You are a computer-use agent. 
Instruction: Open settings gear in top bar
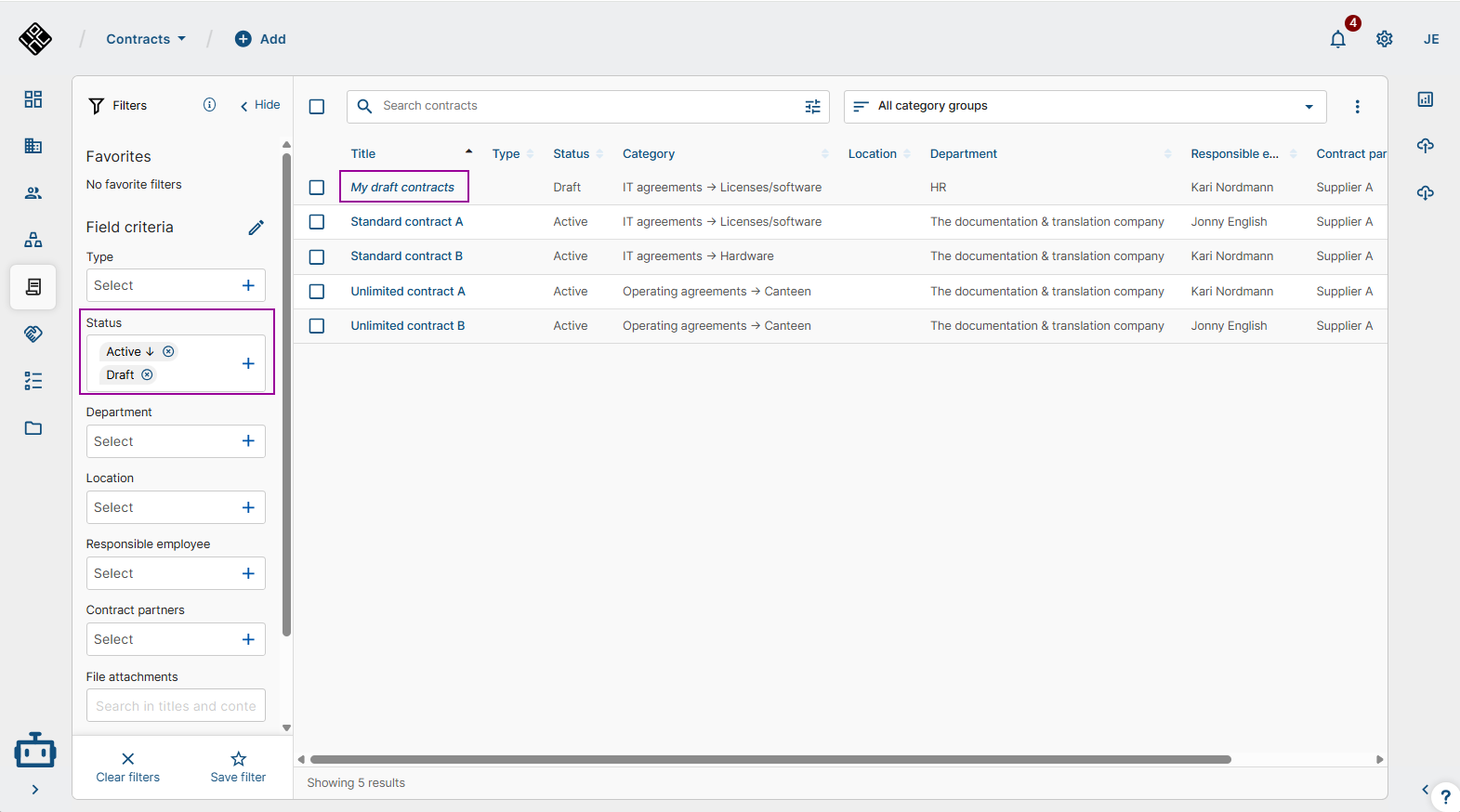(1384, 39)
